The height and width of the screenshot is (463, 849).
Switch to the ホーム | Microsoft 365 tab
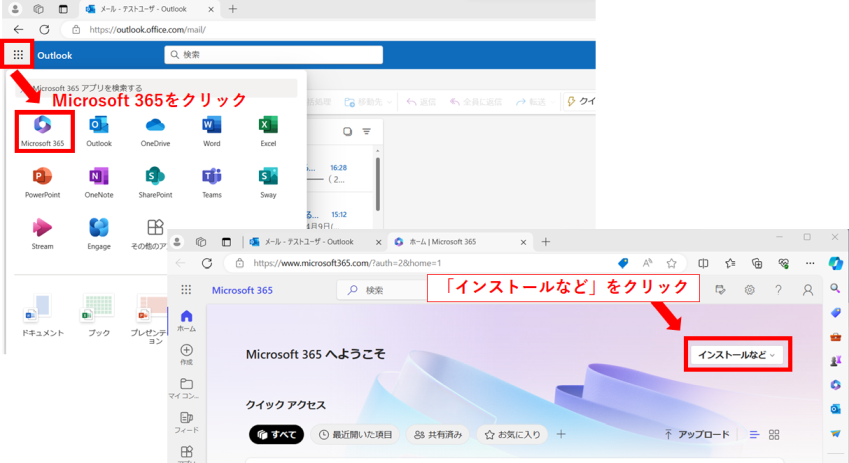pyautogui.click(x=442, y=242)
